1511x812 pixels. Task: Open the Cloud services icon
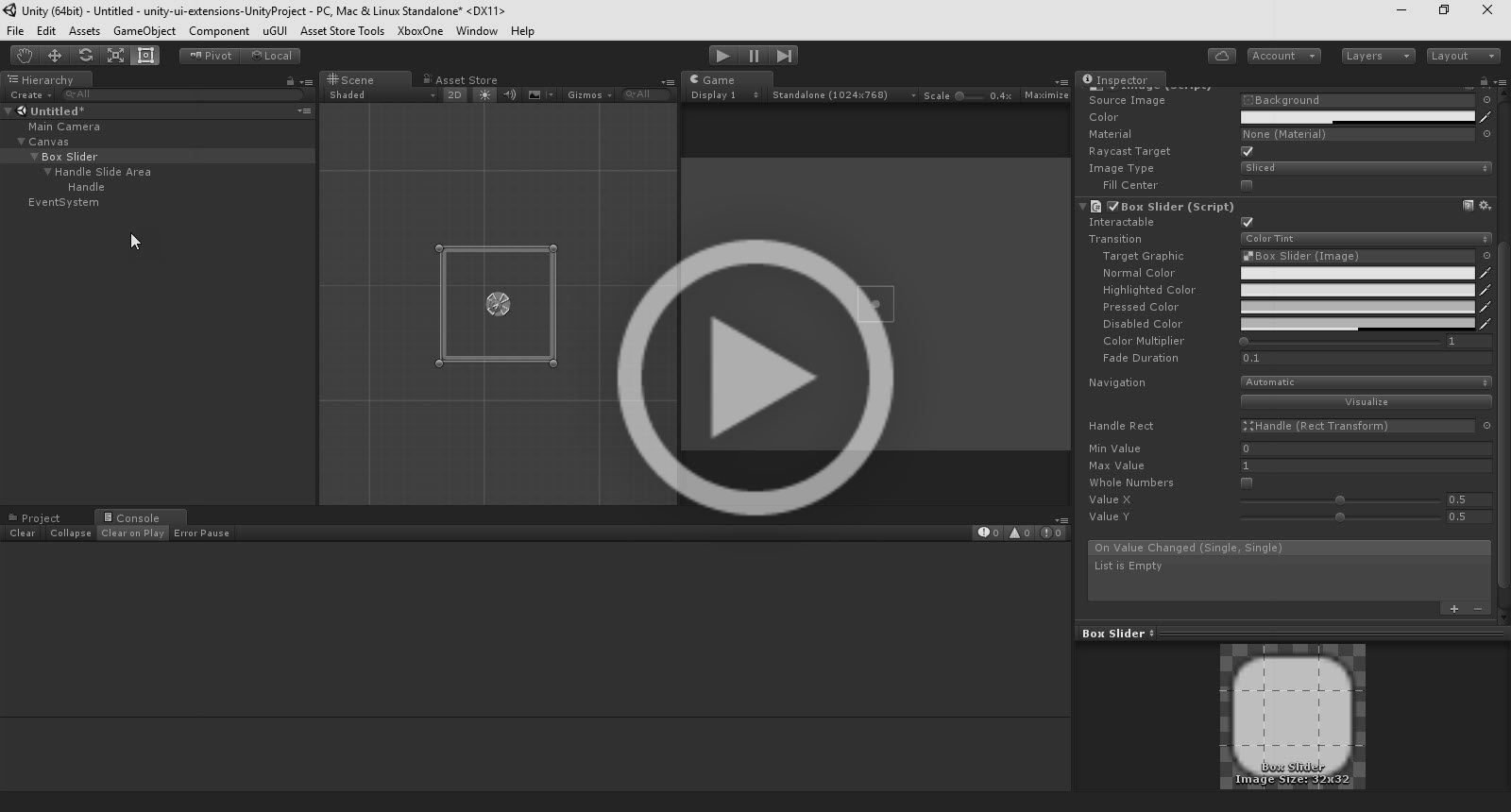pos(1222,56)
